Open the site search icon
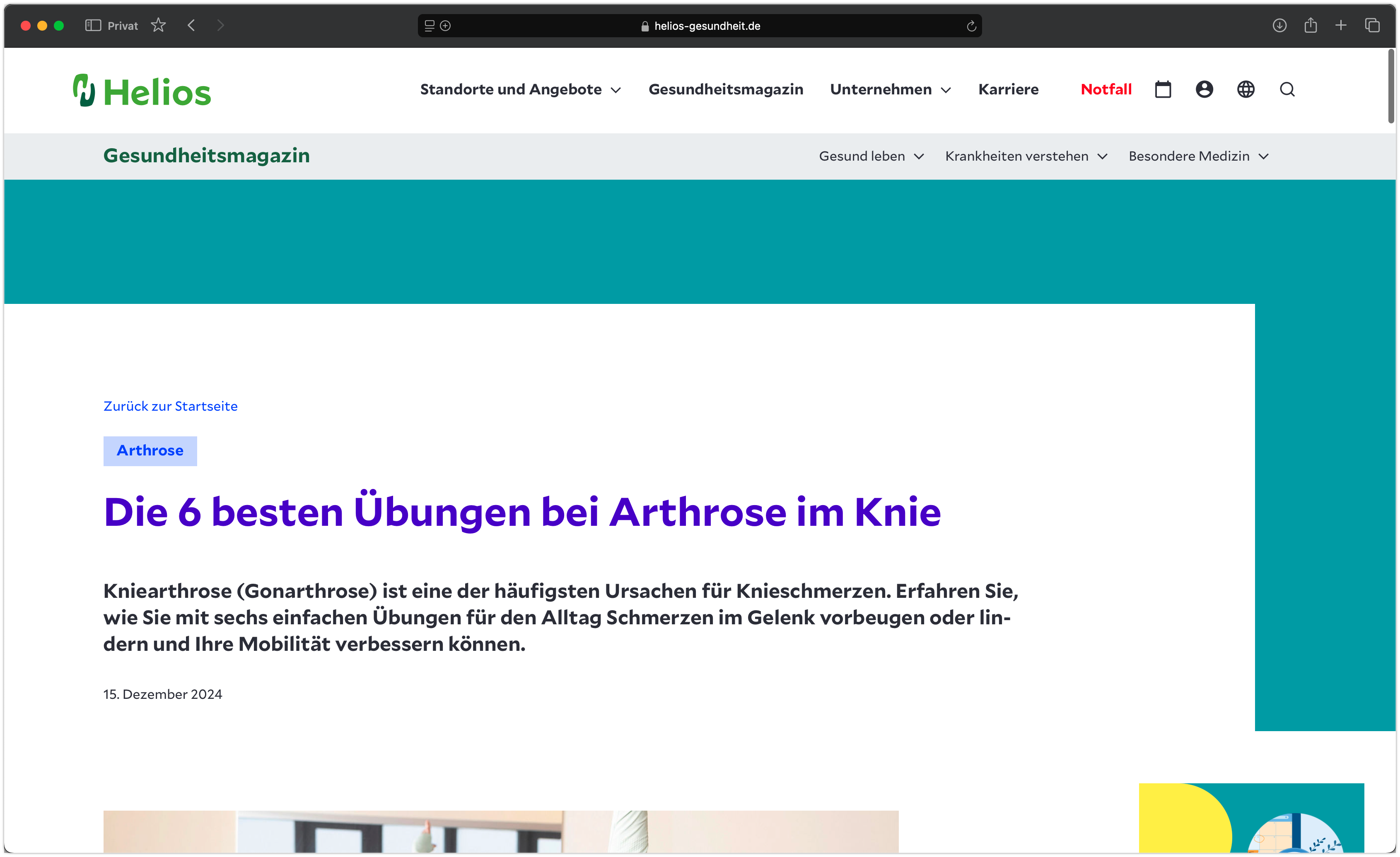 pyautogui.click(x=1287, y=89)
